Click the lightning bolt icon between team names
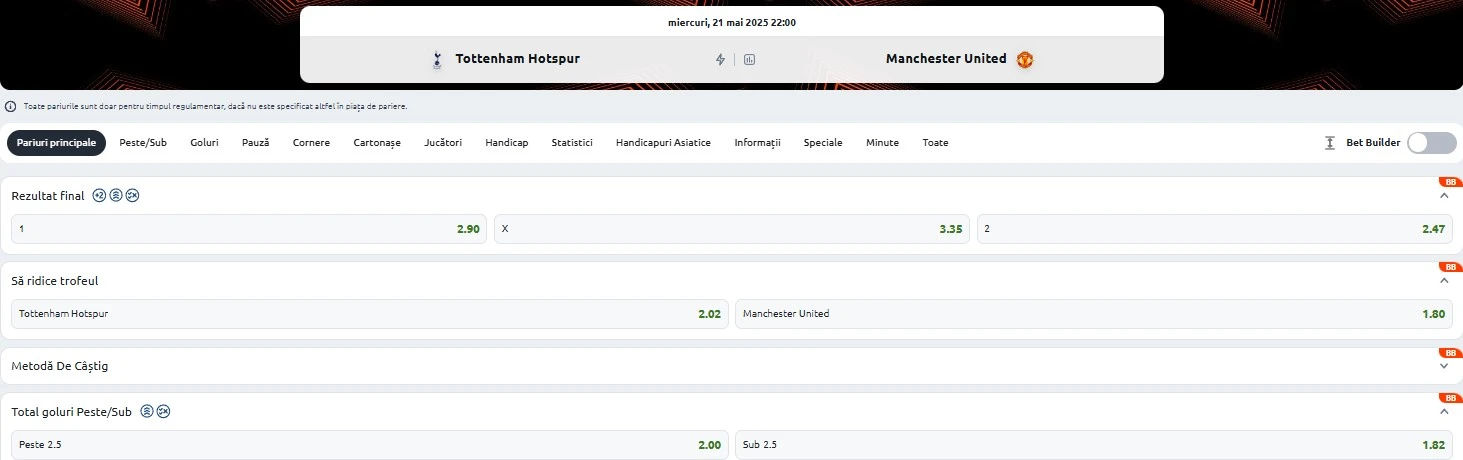The height and width of the screenshot is (460, 1463). (x=720, y=59)
